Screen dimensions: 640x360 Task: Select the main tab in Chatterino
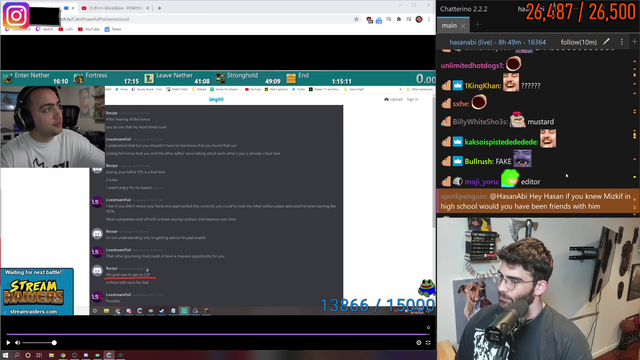tap(449, 26)
